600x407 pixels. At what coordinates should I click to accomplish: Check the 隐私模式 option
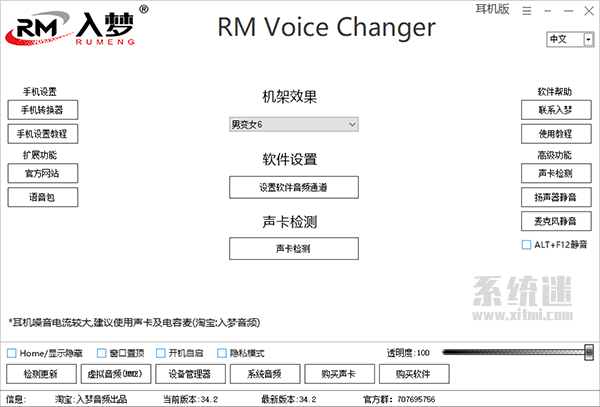tap(222, 353)
